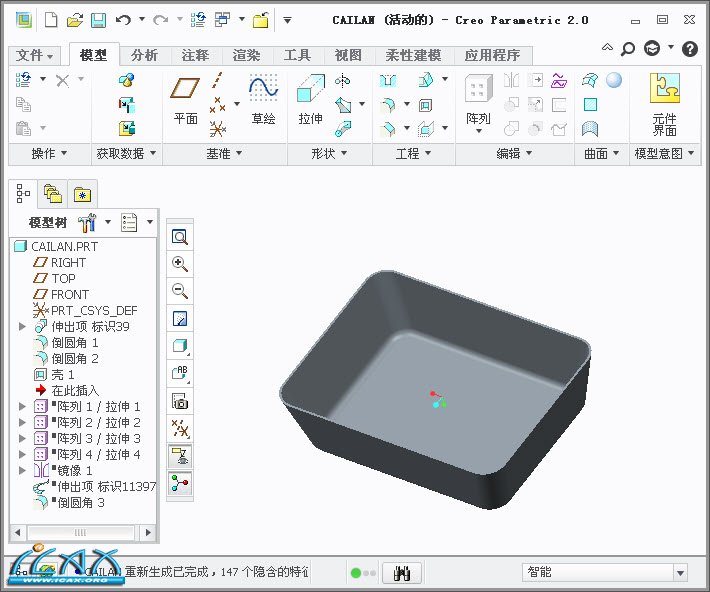Select 在此插入 marker in tree
The width and height of the screenshot is (710, 592).
66,390
